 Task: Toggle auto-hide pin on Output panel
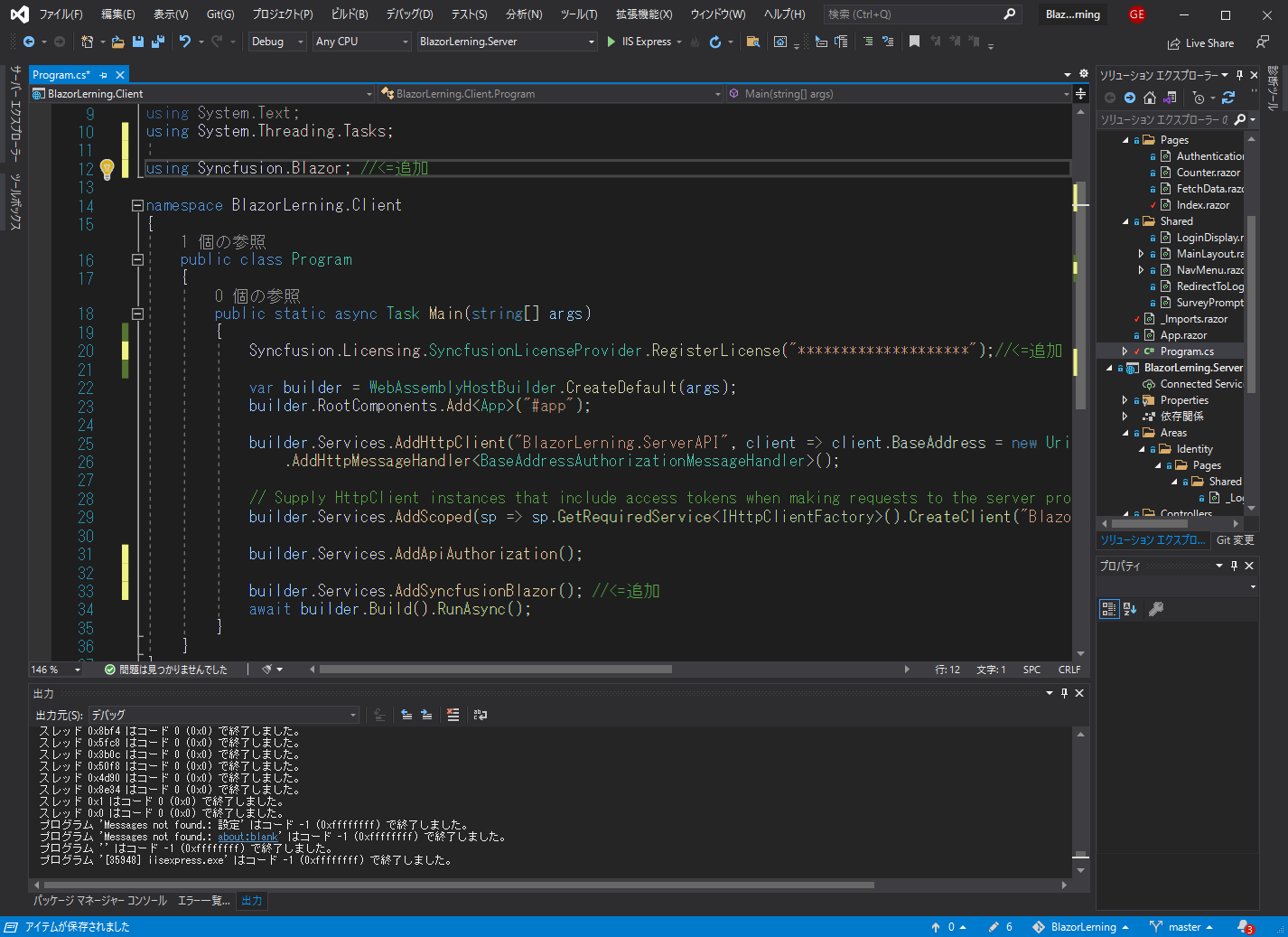(x=1064, y=693)
